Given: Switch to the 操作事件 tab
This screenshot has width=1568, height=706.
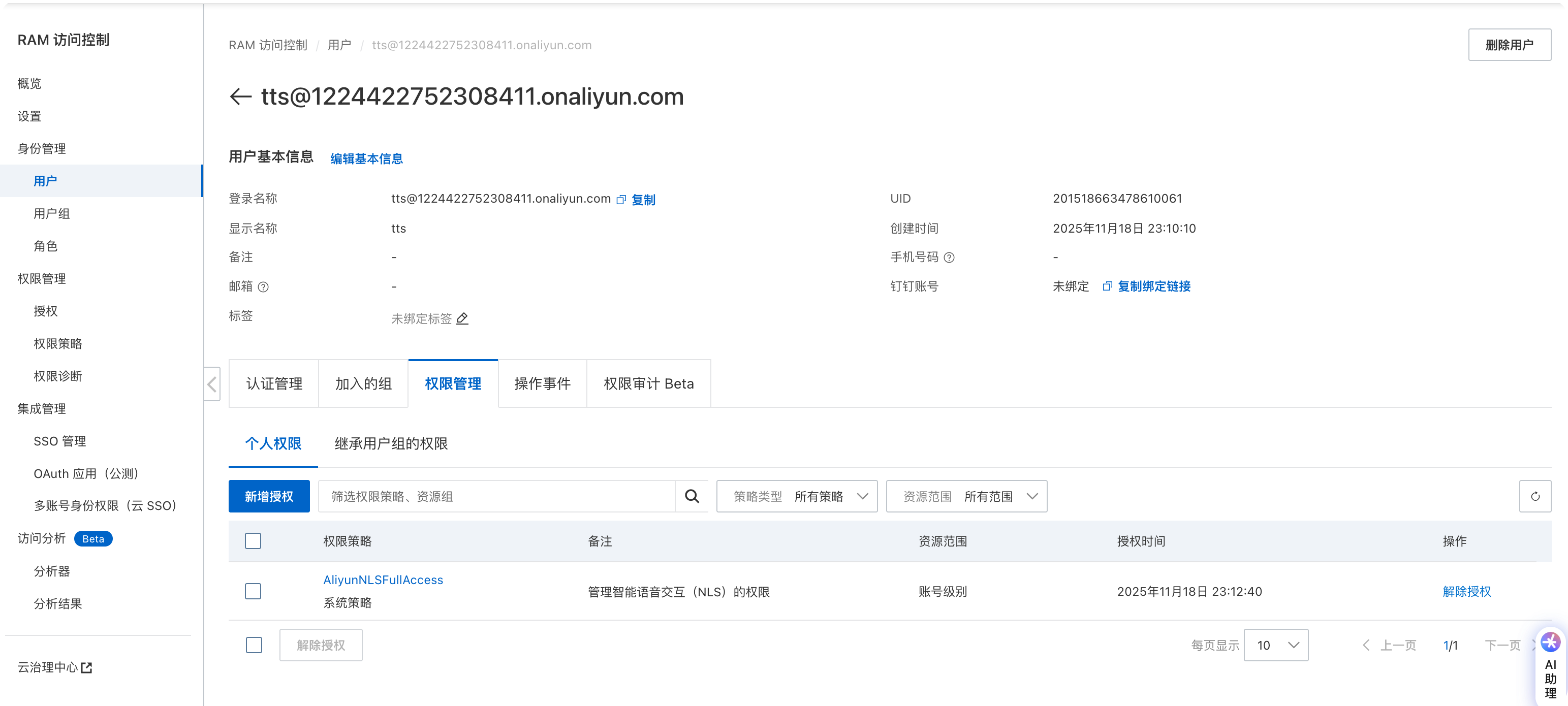Looking at the screenshot, I should pyautogui.click(x=542, y=383).
